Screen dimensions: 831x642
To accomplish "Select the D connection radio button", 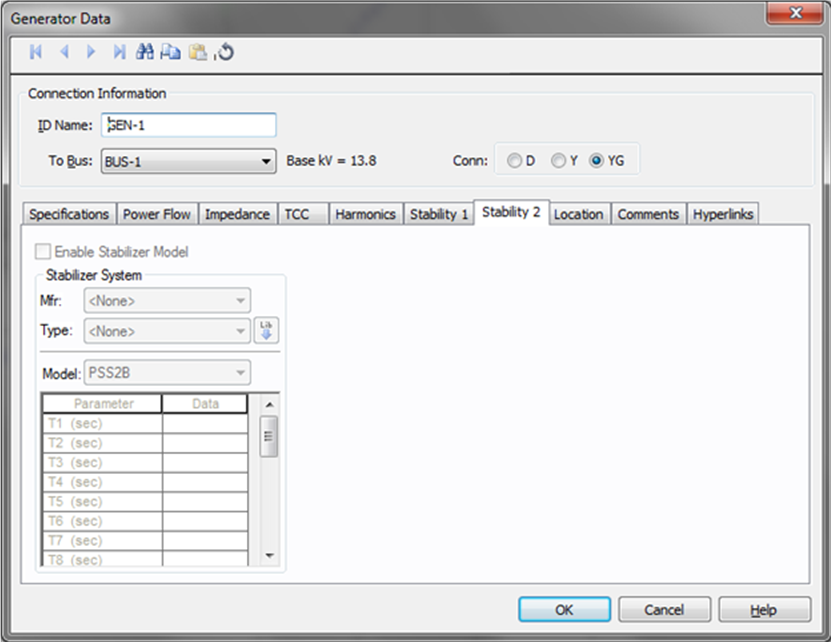I will (x=514, y=160).
